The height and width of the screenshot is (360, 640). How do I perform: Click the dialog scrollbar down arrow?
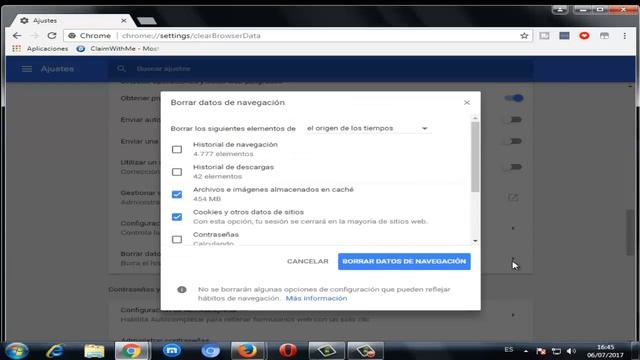click(x=475, y=241)
